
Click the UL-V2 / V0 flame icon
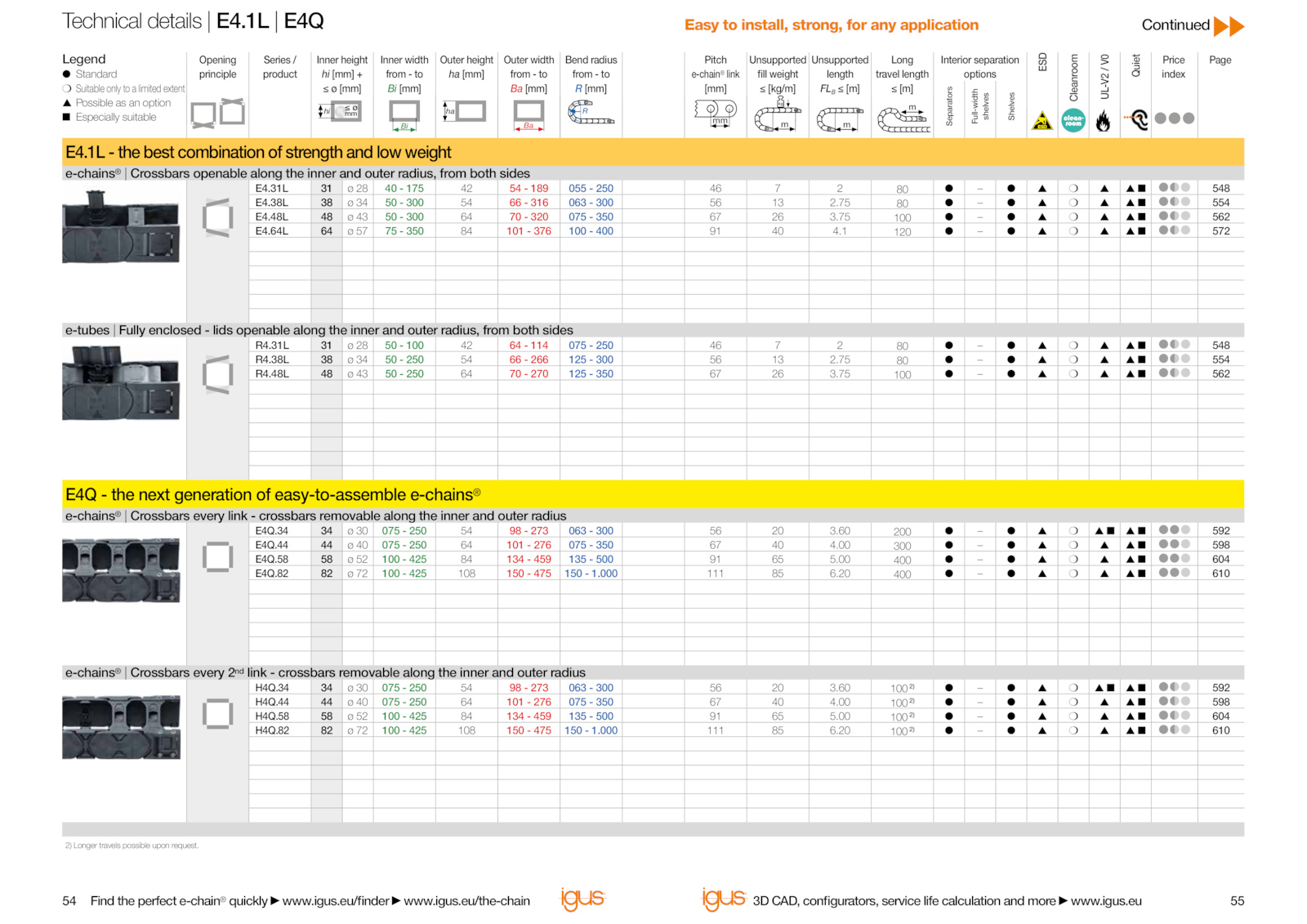click(1104, 121)
